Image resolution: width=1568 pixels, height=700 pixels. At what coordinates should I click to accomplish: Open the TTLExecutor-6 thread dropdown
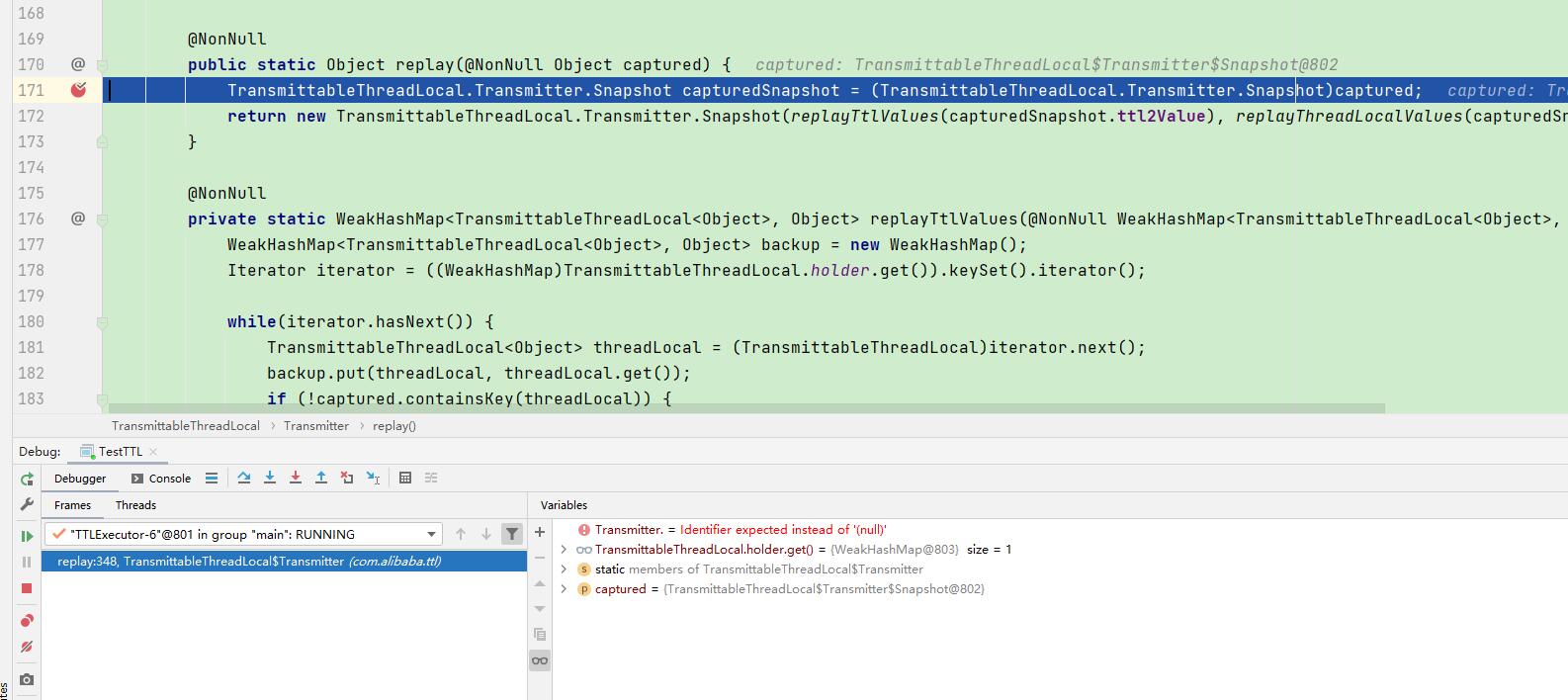pyautogui.click(x=431, y=534)
